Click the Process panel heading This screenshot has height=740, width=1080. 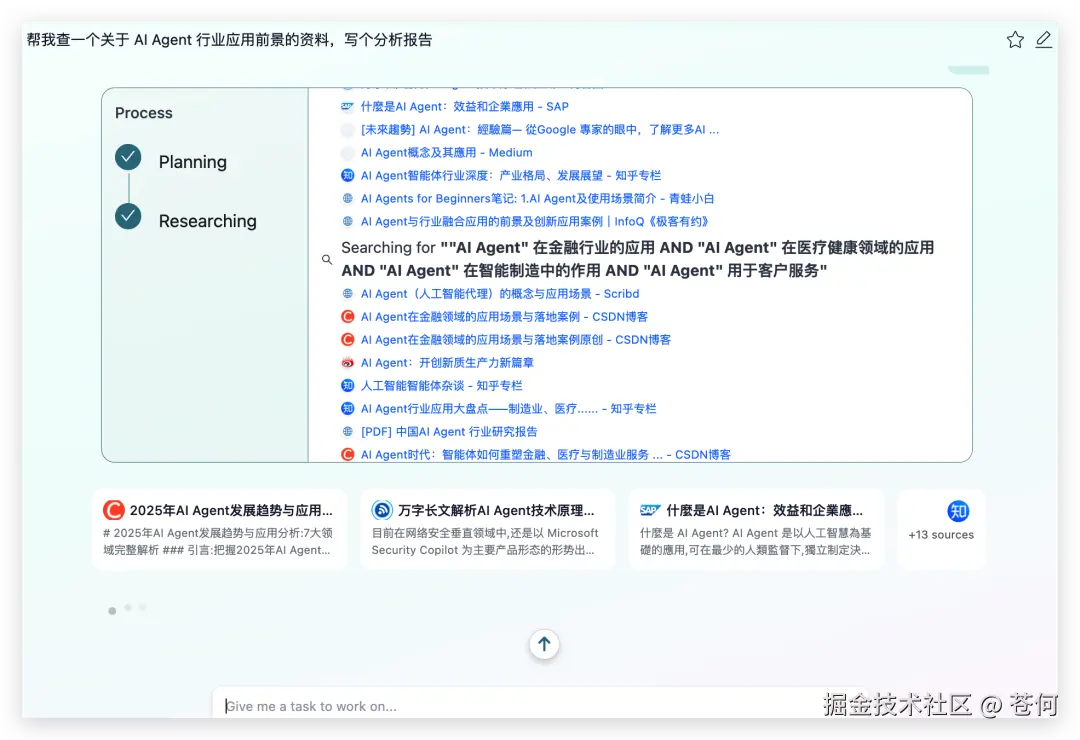(143, 113)
